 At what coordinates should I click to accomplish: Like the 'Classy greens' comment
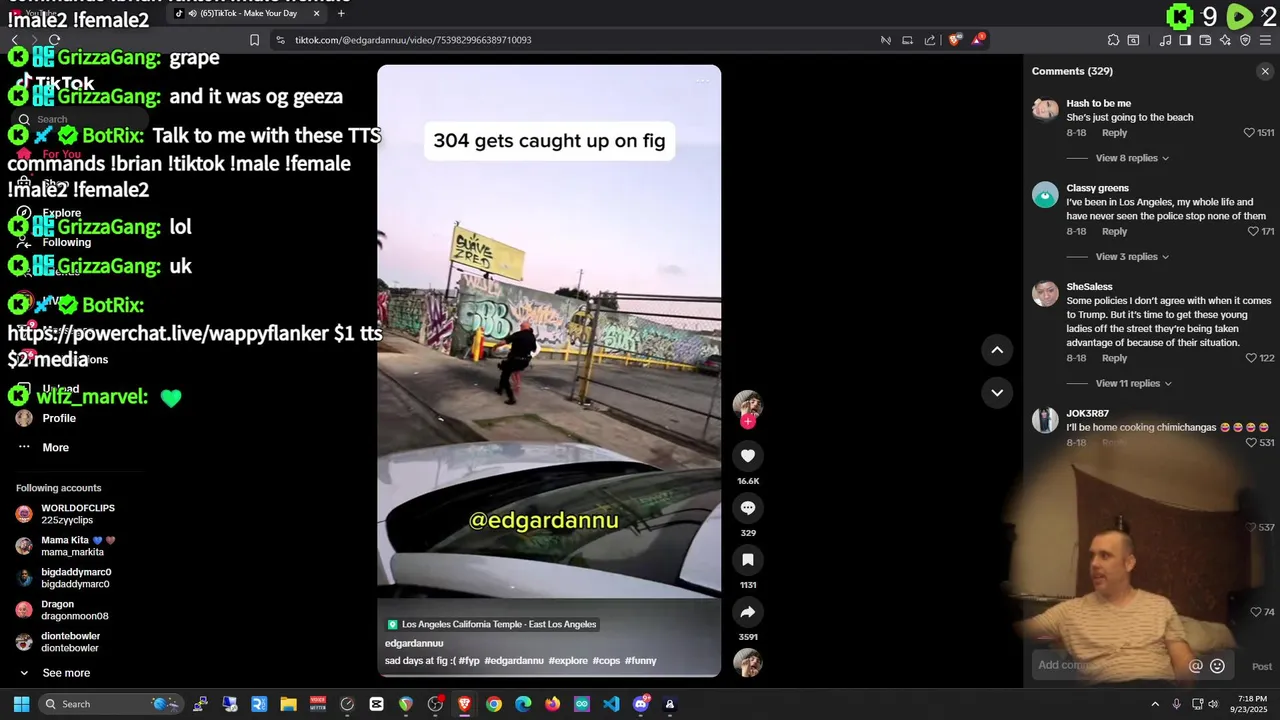tap(1253, 231)
